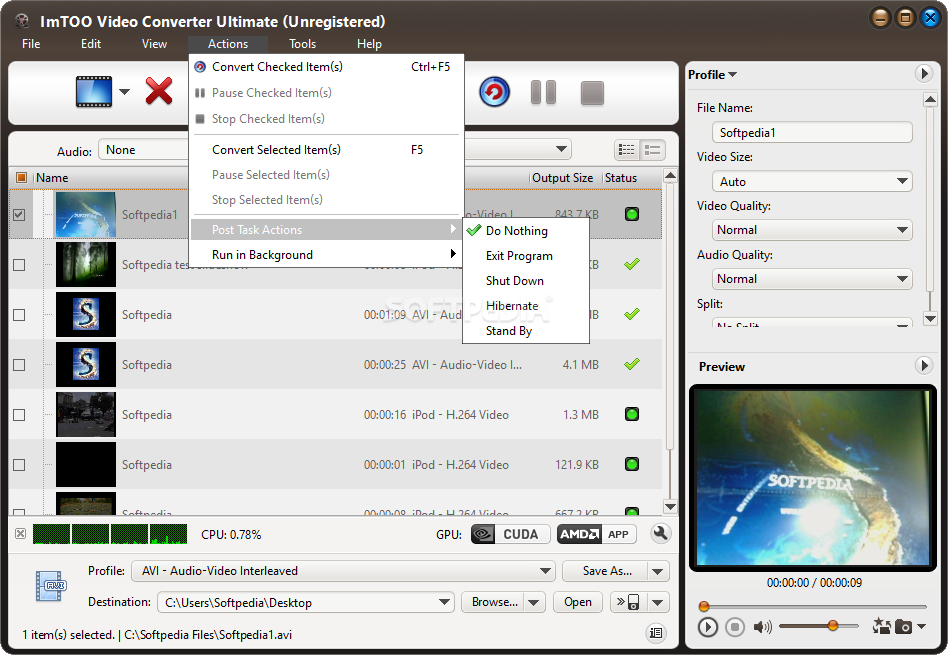This screenshot has height=655, width=948.
Task: Click the blue Convert toolbar icon
Action: pos(495,92)
